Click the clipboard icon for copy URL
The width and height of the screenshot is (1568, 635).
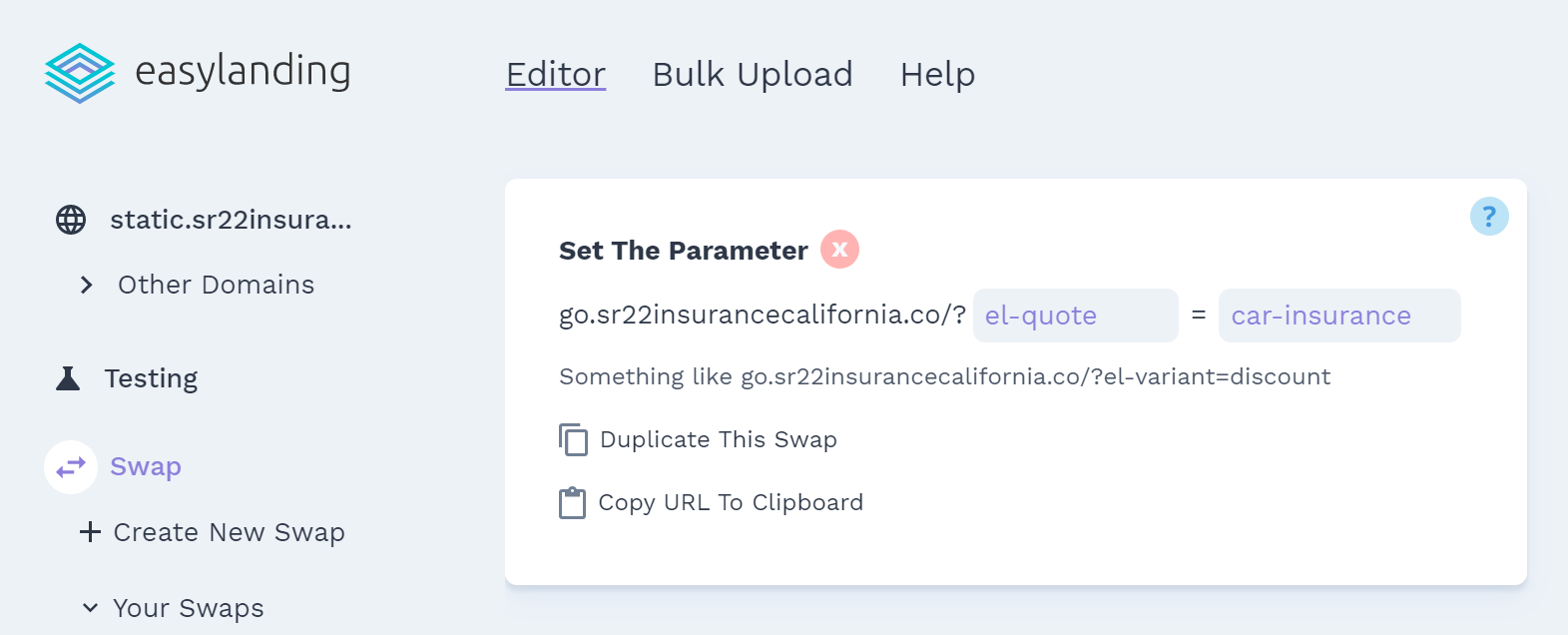pos(573,502)
